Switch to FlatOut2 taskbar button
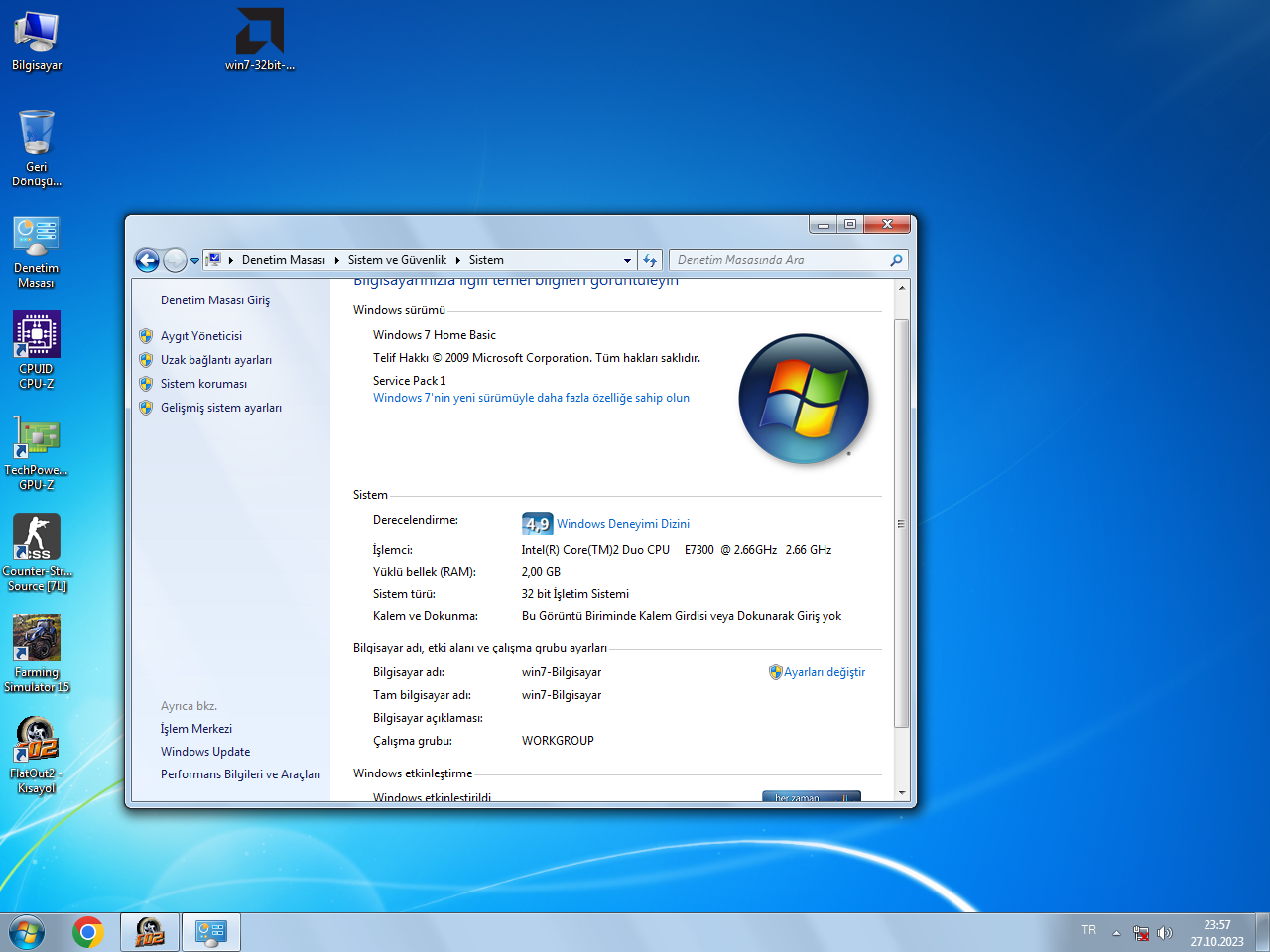The height and width of the screenshot is (952, 1270). 150,933
